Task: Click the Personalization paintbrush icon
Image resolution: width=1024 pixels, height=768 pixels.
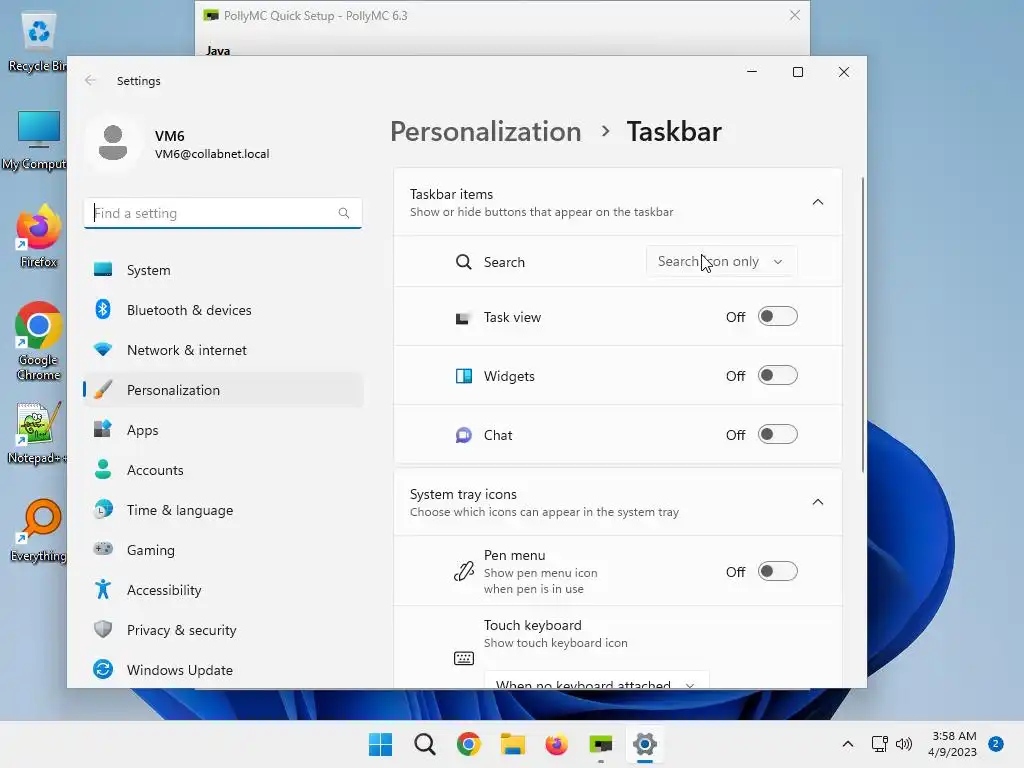Action: point(103,389)
